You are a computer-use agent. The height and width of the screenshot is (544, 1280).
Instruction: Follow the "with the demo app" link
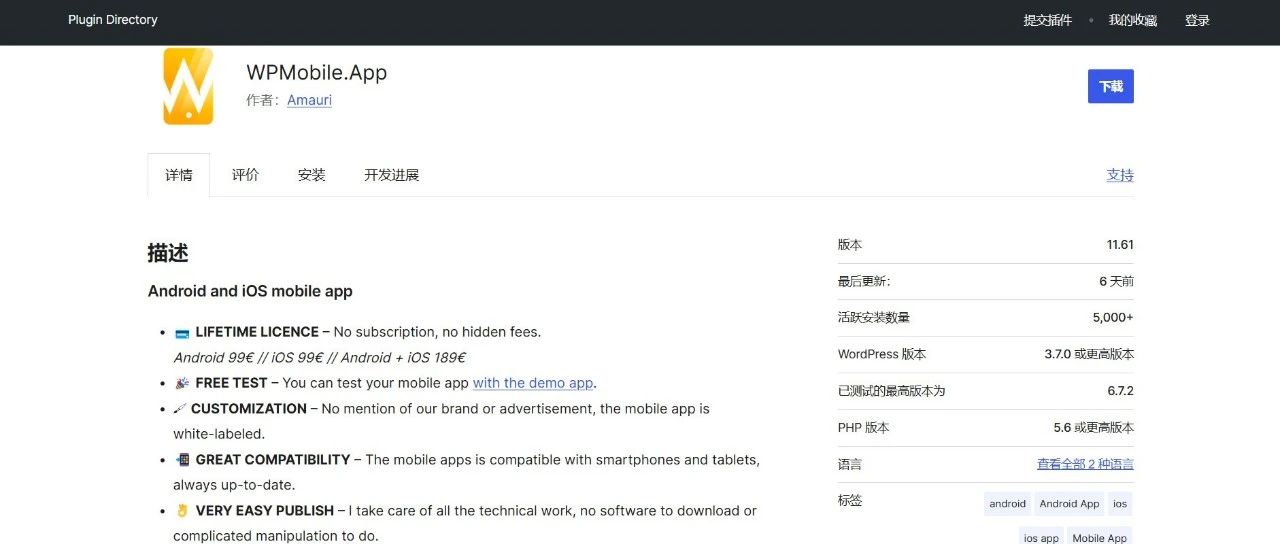pyautogui.click(x=533, y=383)
